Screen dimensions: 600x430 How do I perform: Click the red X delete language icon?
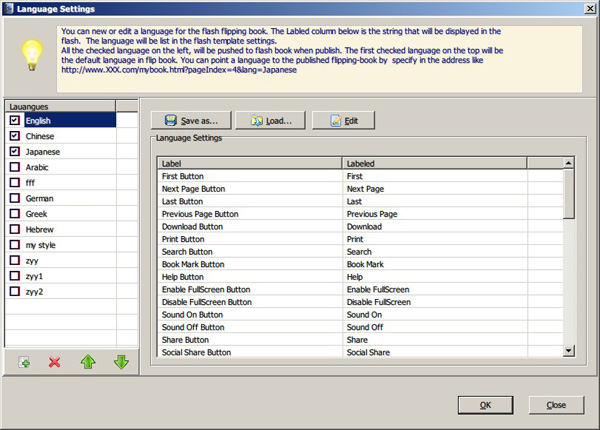tap(54, 362)
